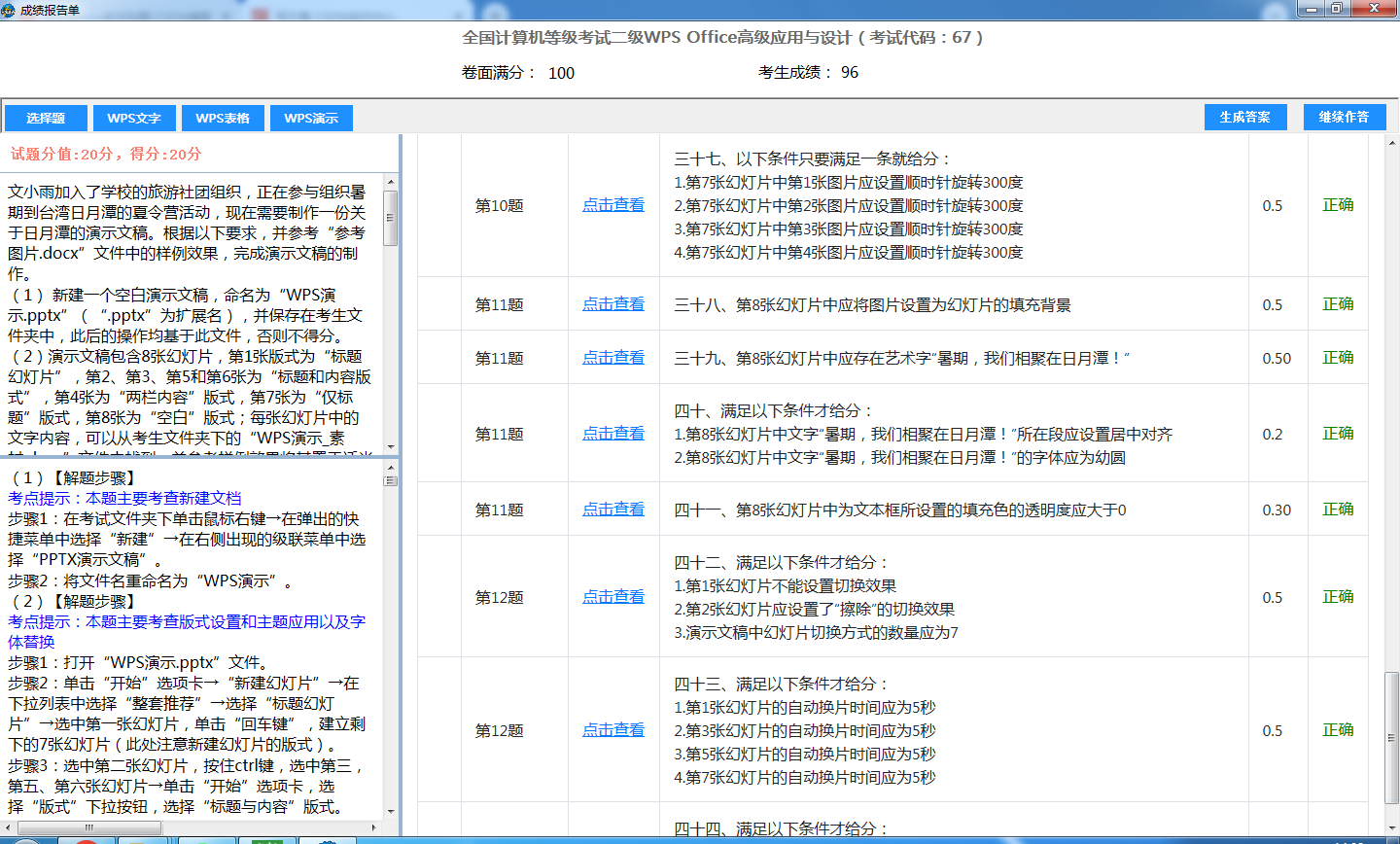Show the WPS演示 tab
The width and height of the screenshot is (1400, 844).
coord(311,118)
